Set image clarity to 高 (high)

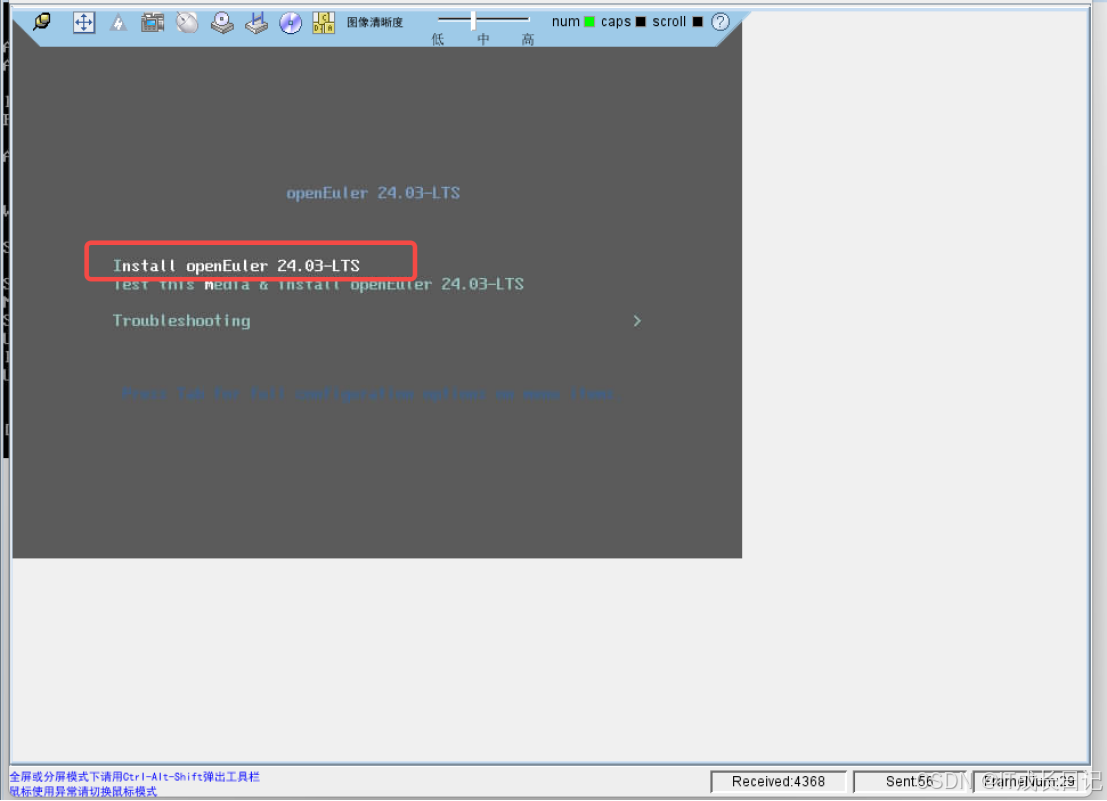(528, 40)
